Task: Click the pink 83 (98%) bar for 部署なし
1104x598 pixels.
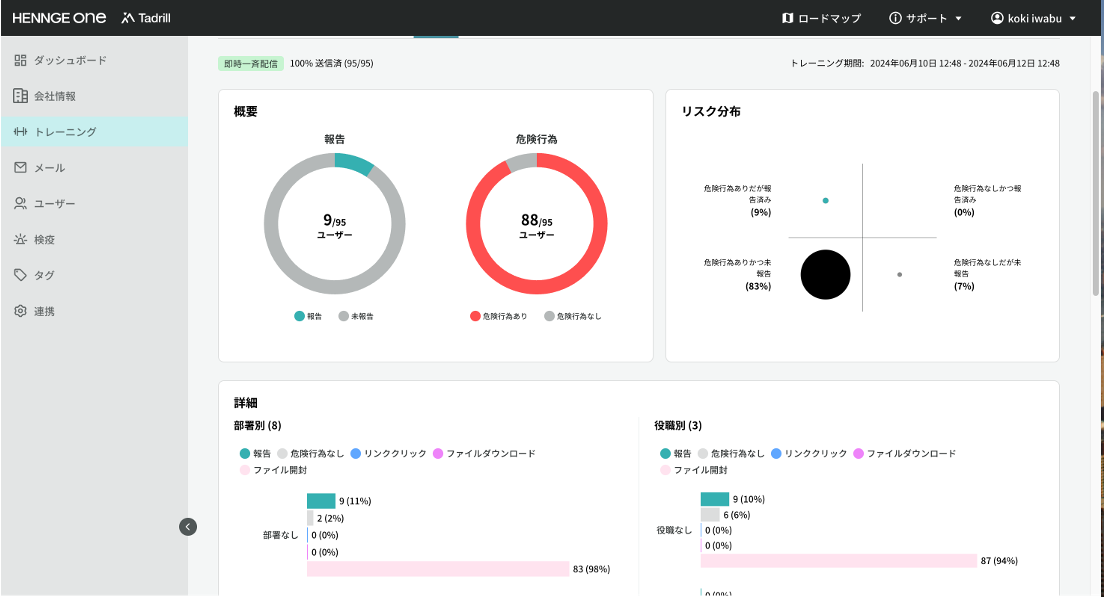Action: (x=437, y=568)
